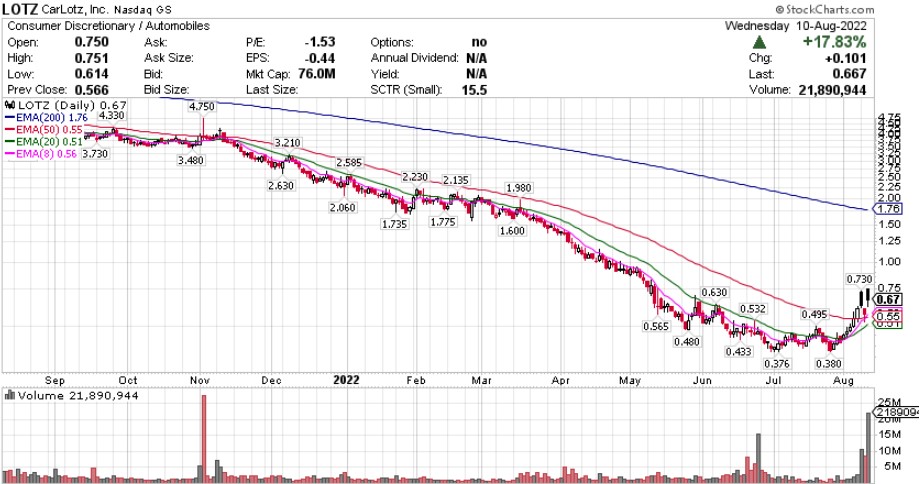
Task: Click the EMA(50) 0.55 red legend entry
Action: coord(44,129)
